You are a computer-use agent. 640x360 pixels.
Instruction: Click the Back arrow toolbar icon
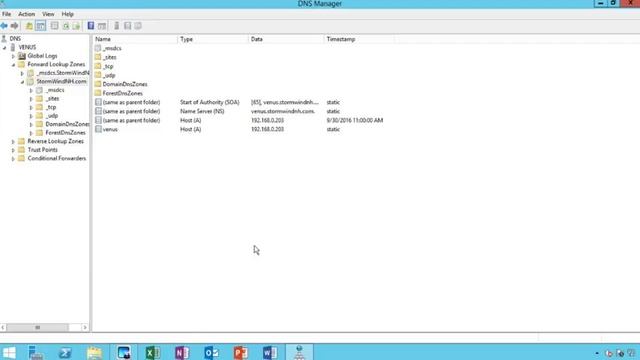point(4,26)
